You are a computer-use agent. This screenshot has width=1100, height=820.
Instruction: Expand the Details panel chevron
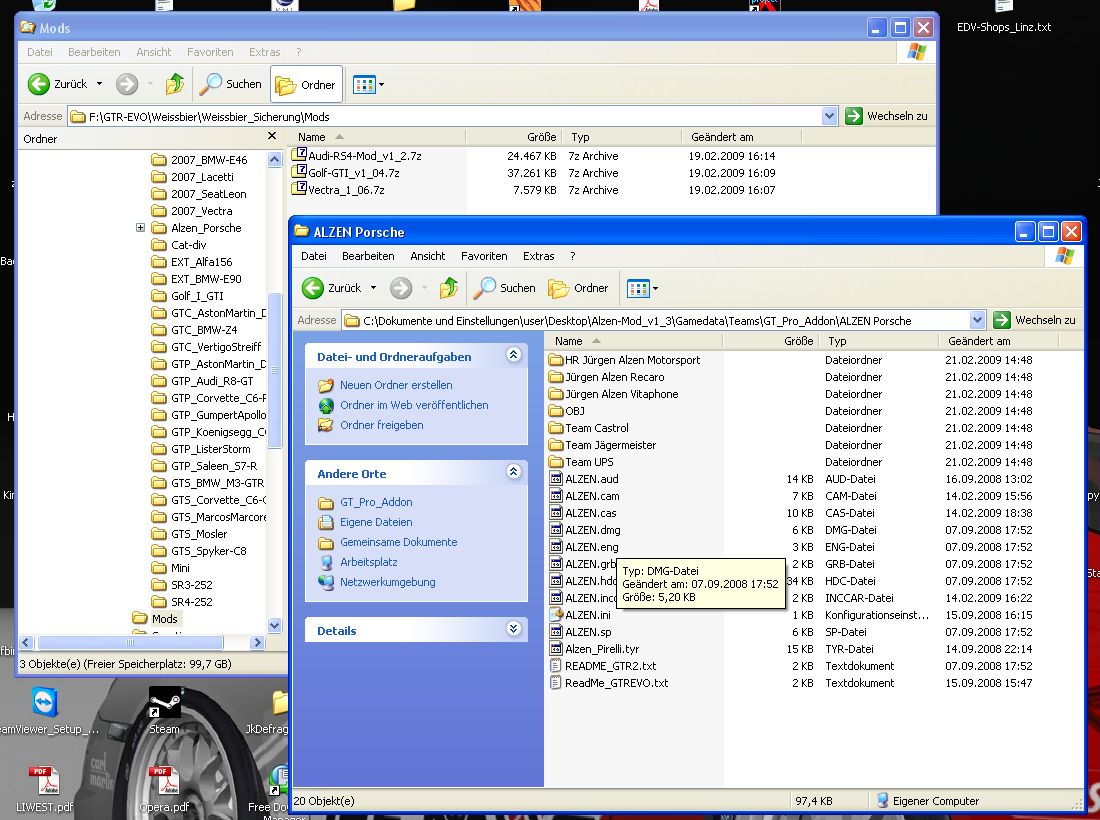point(513,629)
